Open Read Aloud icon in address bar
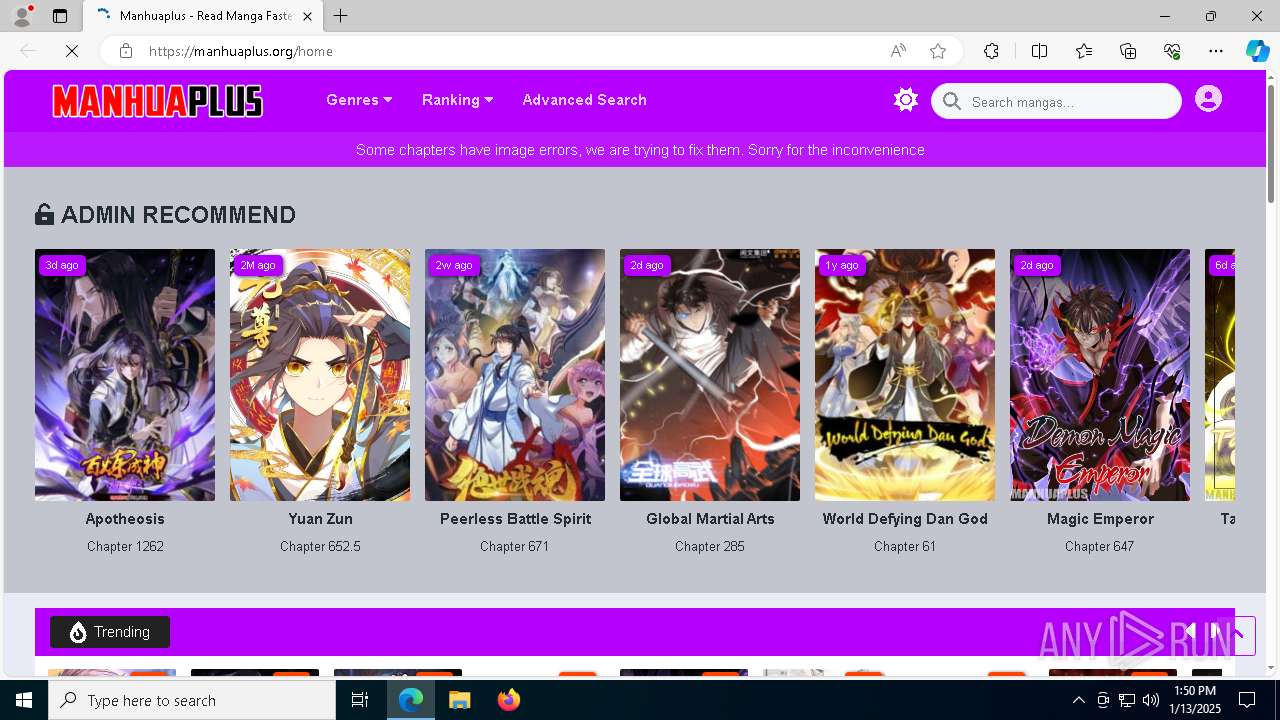 click(898, 51)
